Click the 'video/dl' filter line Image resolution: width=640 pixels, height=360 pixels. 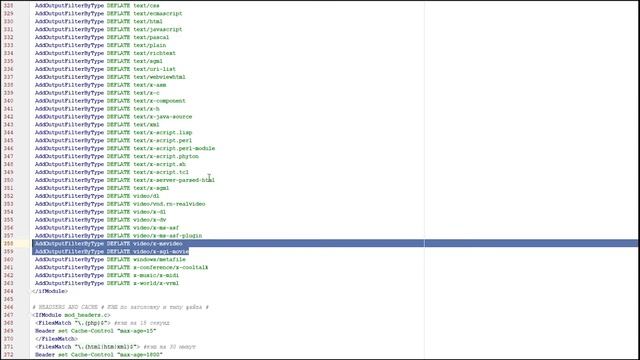[x=97, y=196]
